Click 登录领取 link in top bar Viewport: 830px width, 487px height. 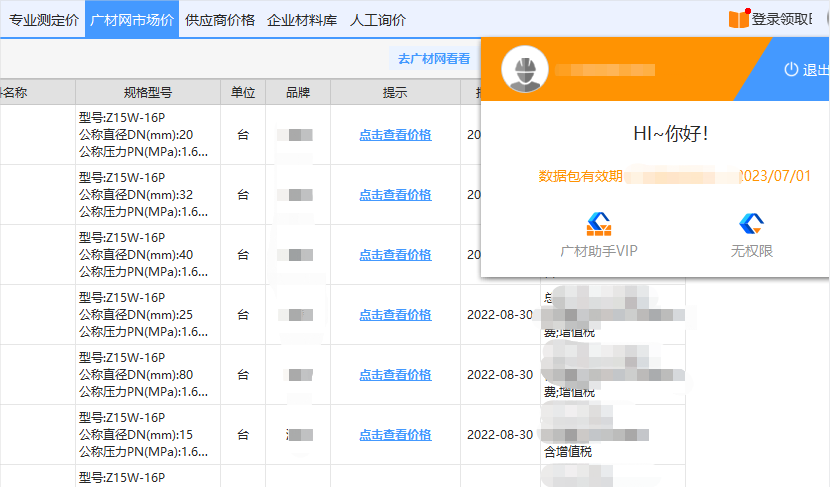pos(782,20)
